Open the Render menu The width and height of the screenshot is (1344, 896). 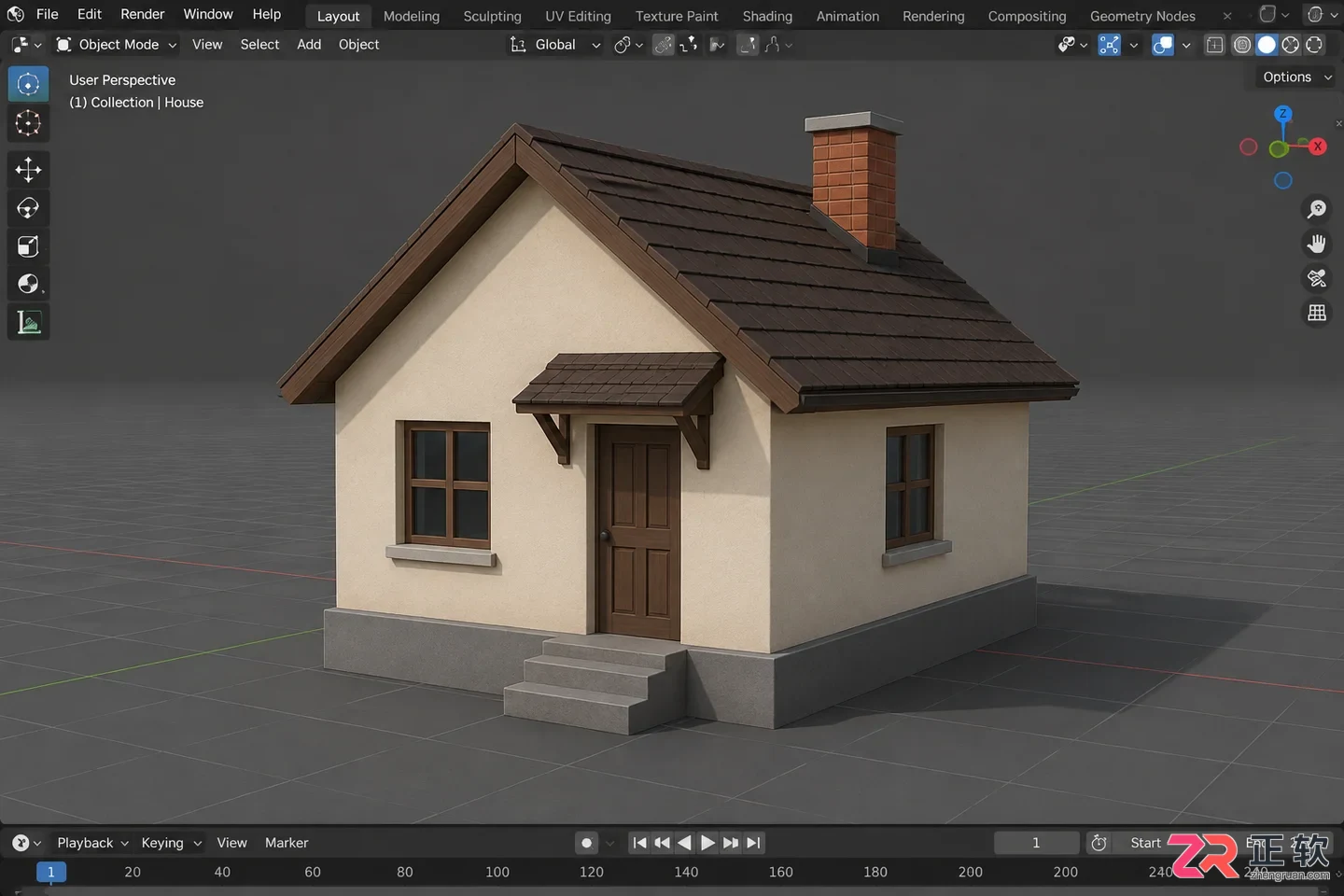point(143,14)
